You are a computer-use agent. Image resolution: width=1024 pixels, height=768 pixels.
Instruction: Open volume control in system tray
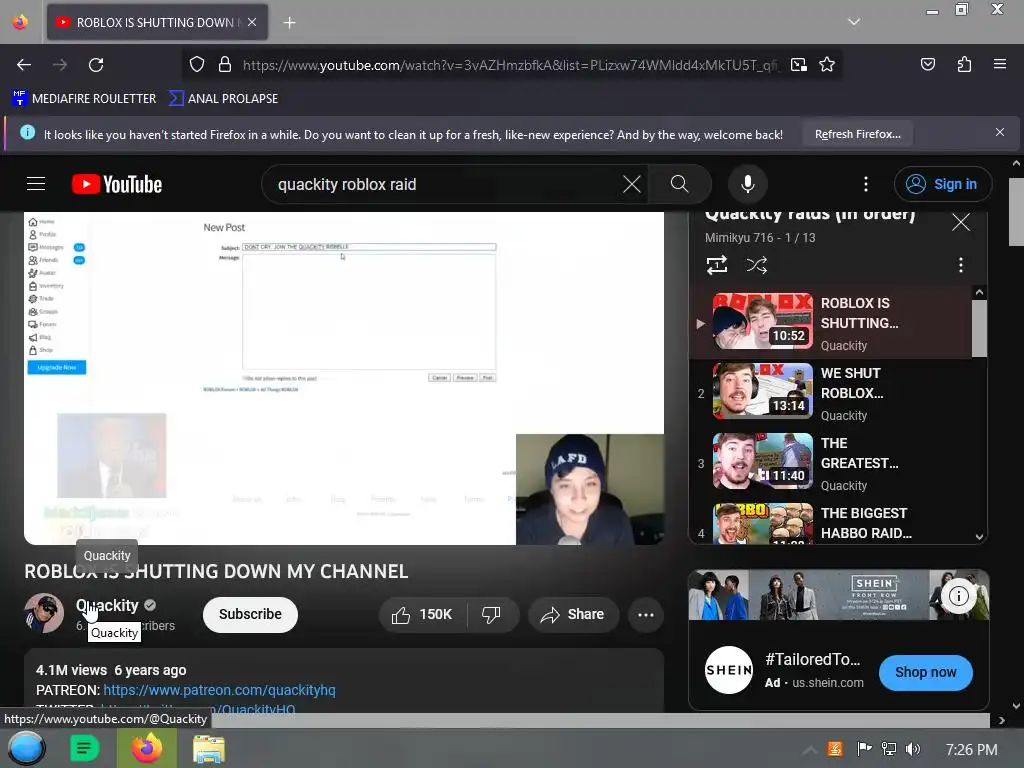tap(912, 749)
